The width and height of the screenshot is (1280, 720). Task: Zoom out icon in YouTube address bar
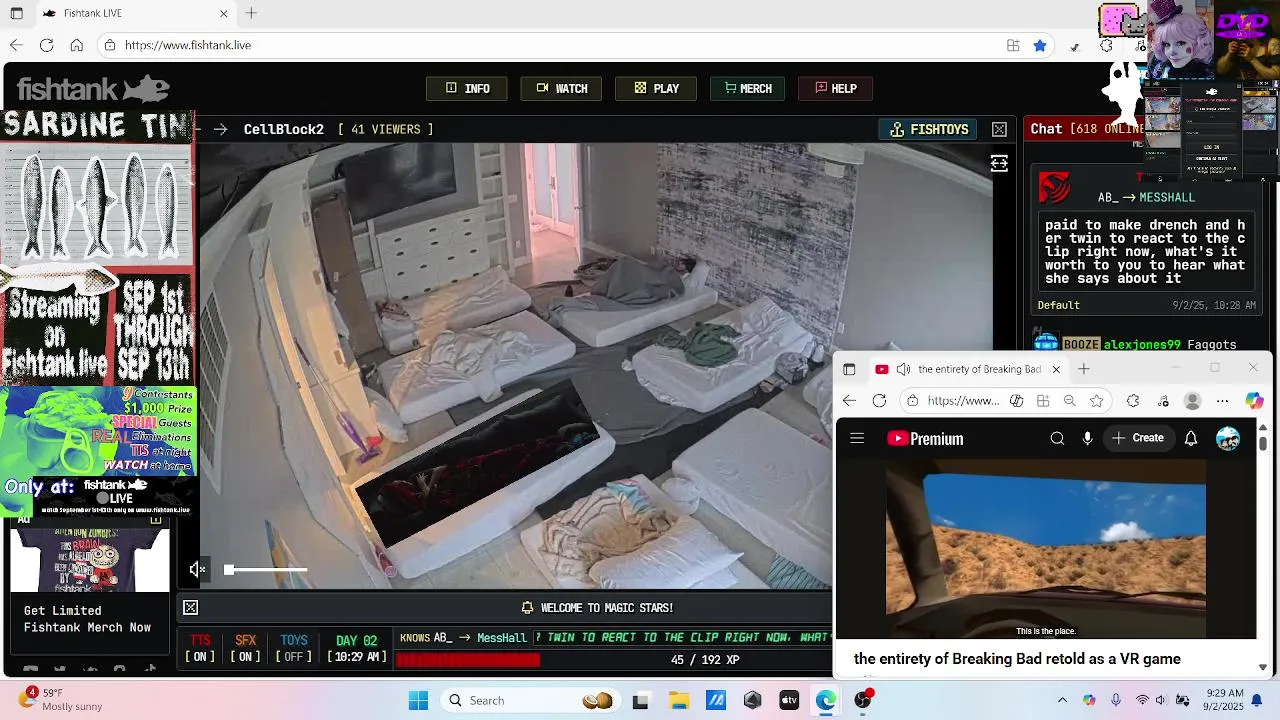(x=1069, y=401)
